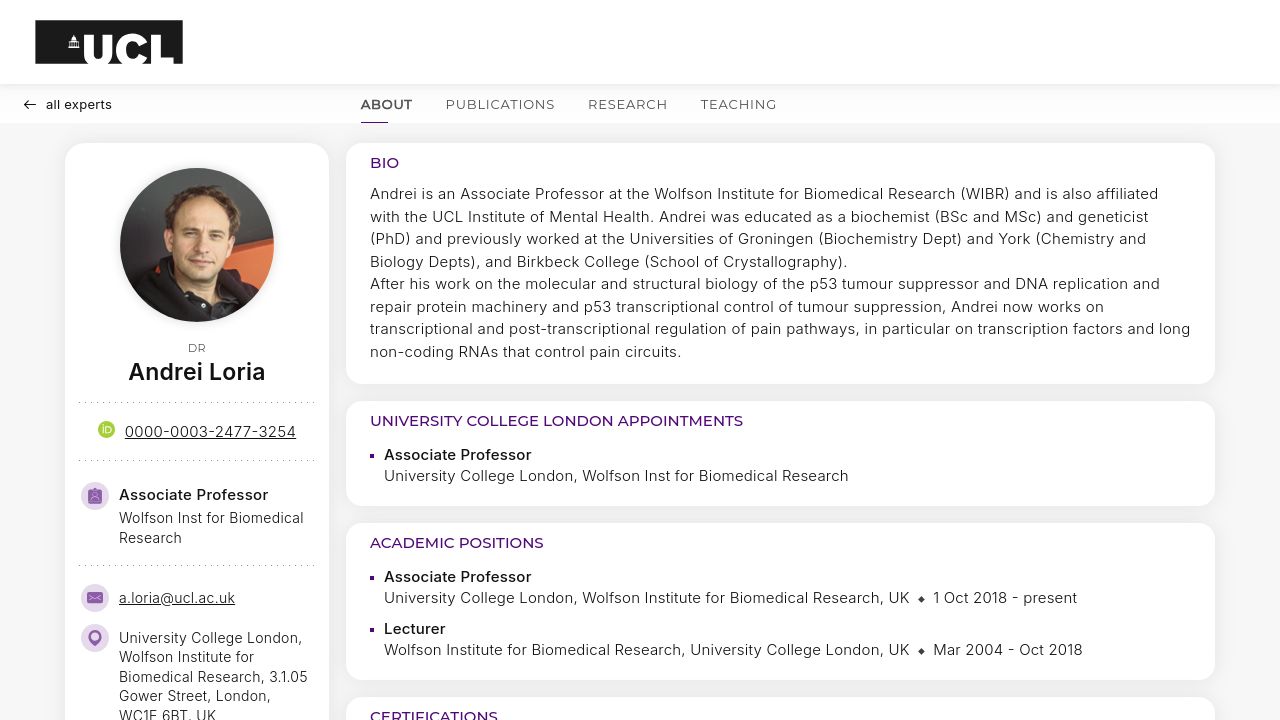Open ORCID link 0000-0003-2477-3254
1280x720 pixels.
[210, 432]
